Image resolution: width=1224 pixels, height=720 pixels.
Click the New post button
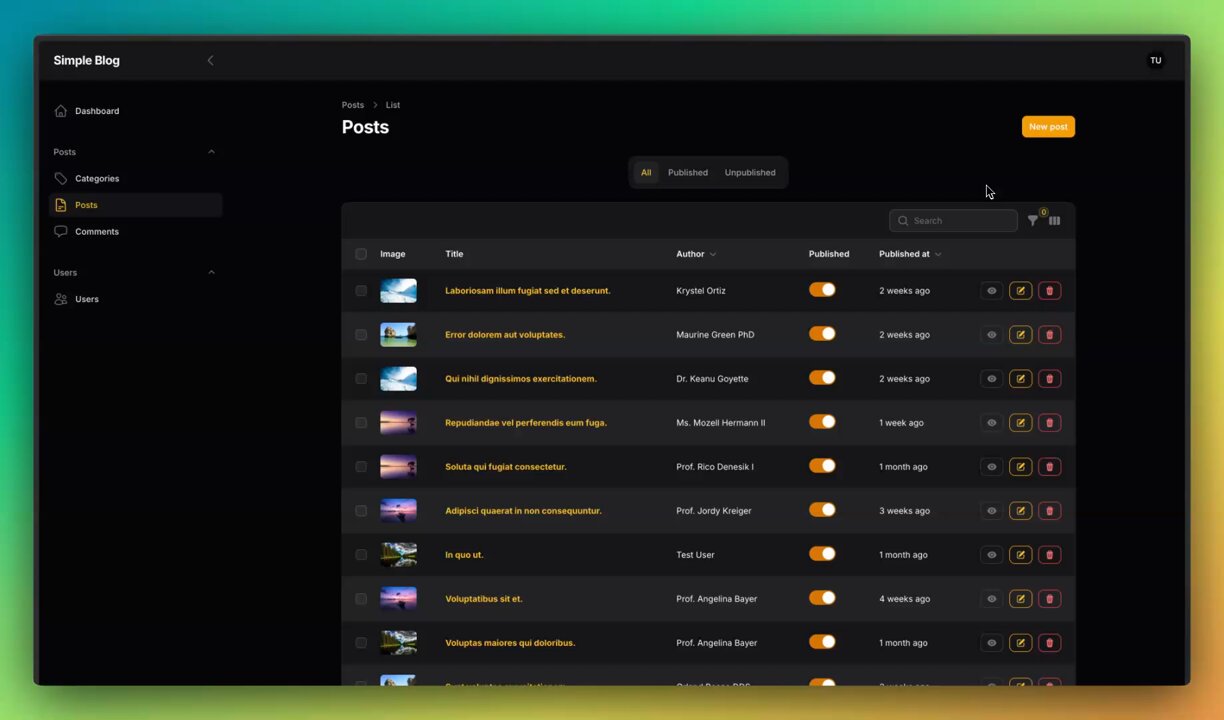pos(1047,127)
